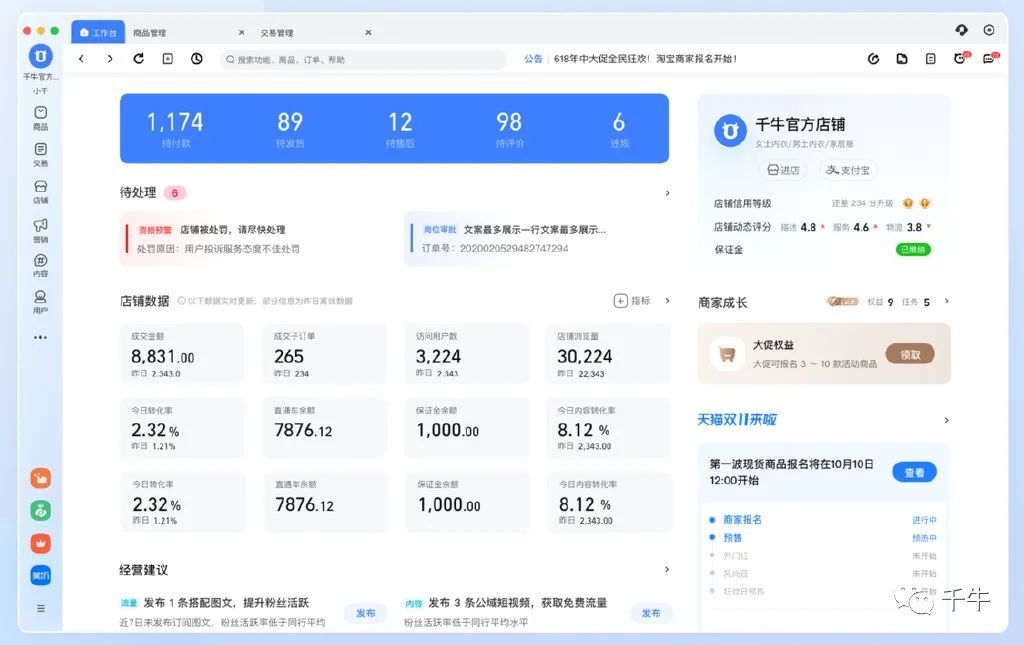Open the chat messages icon with badge
This screenshot has width=1024, height=645.
pos(988,59)
